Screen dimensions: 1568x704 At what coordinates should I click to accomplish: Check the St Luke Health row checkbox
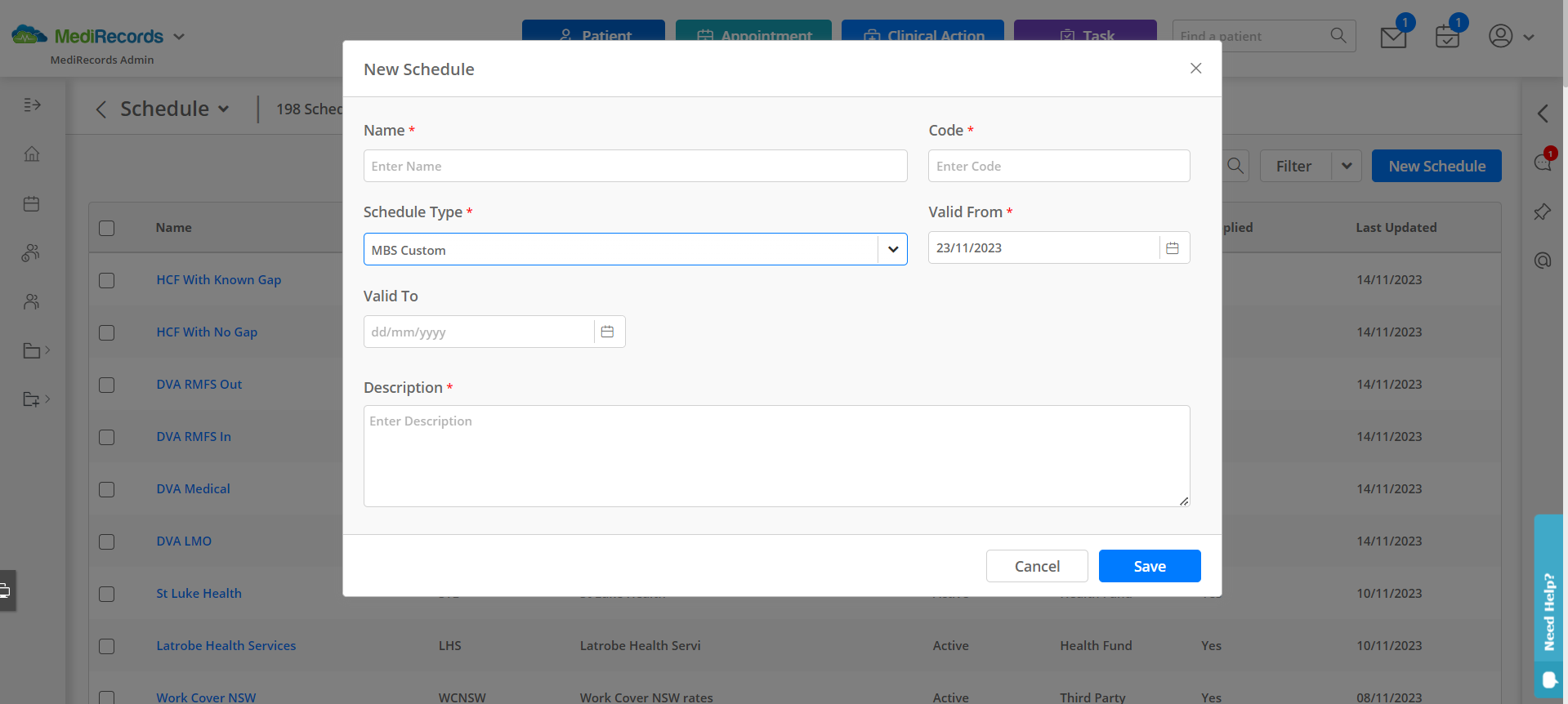click(x=106, y=594)
